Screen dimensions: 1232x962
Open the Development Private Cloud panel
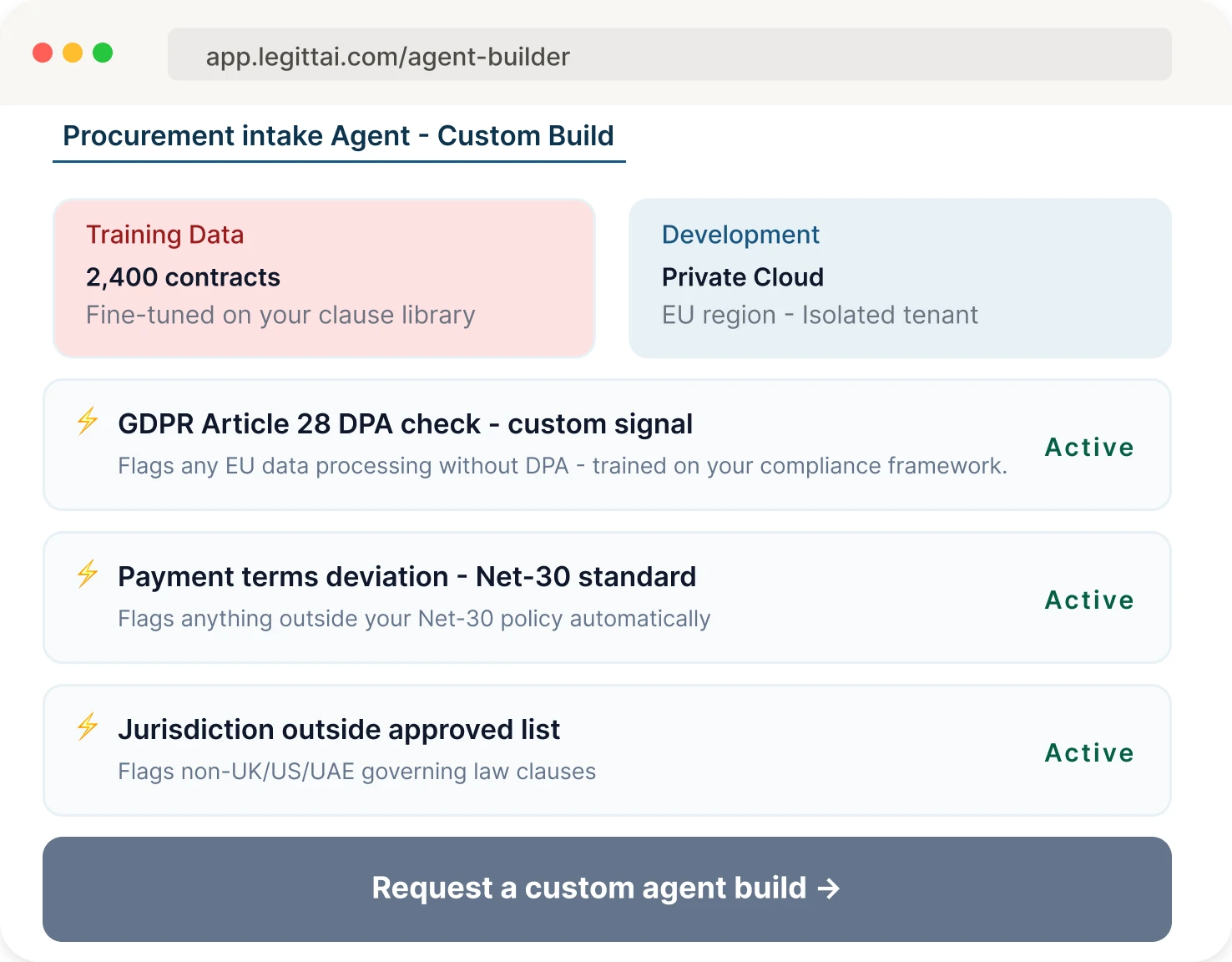(x=899, y=277)
